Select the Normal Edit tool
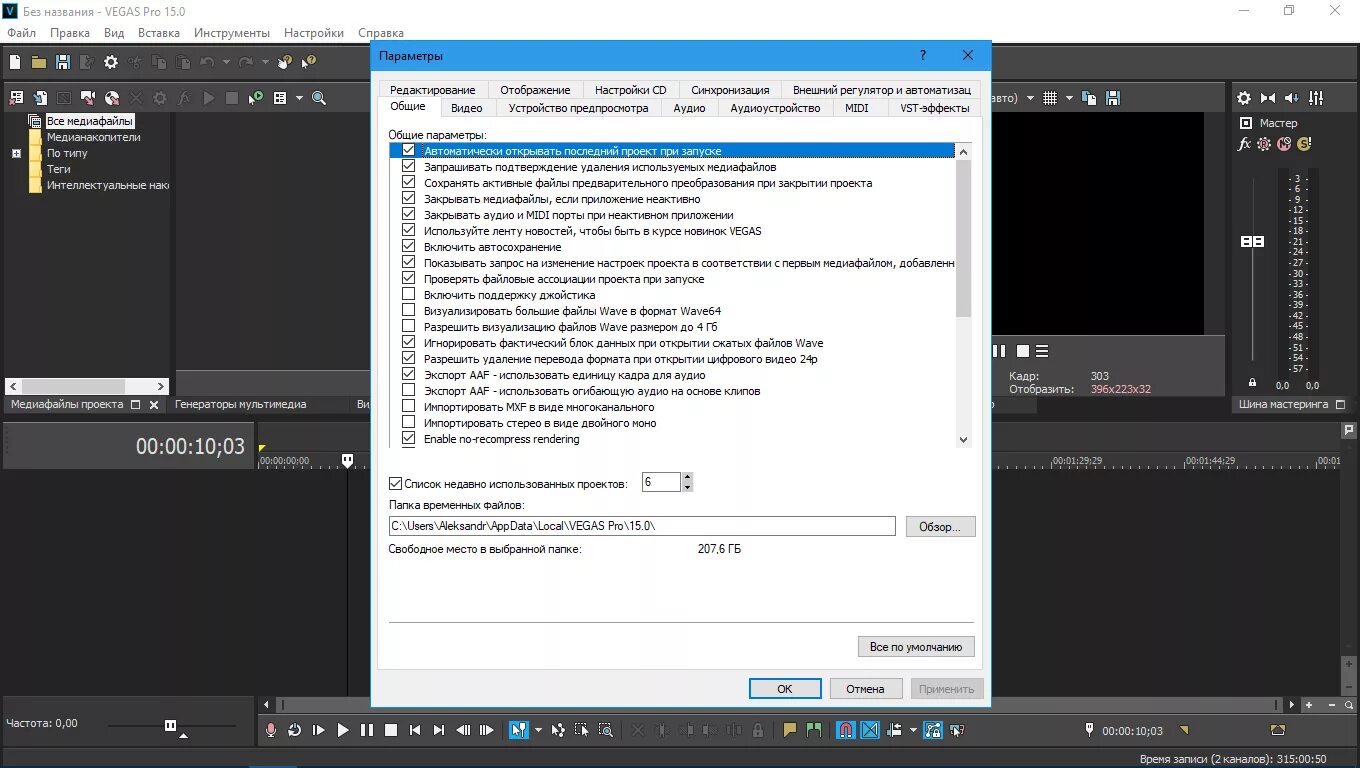Screen dimensions: 1360x768 [519, 730]
